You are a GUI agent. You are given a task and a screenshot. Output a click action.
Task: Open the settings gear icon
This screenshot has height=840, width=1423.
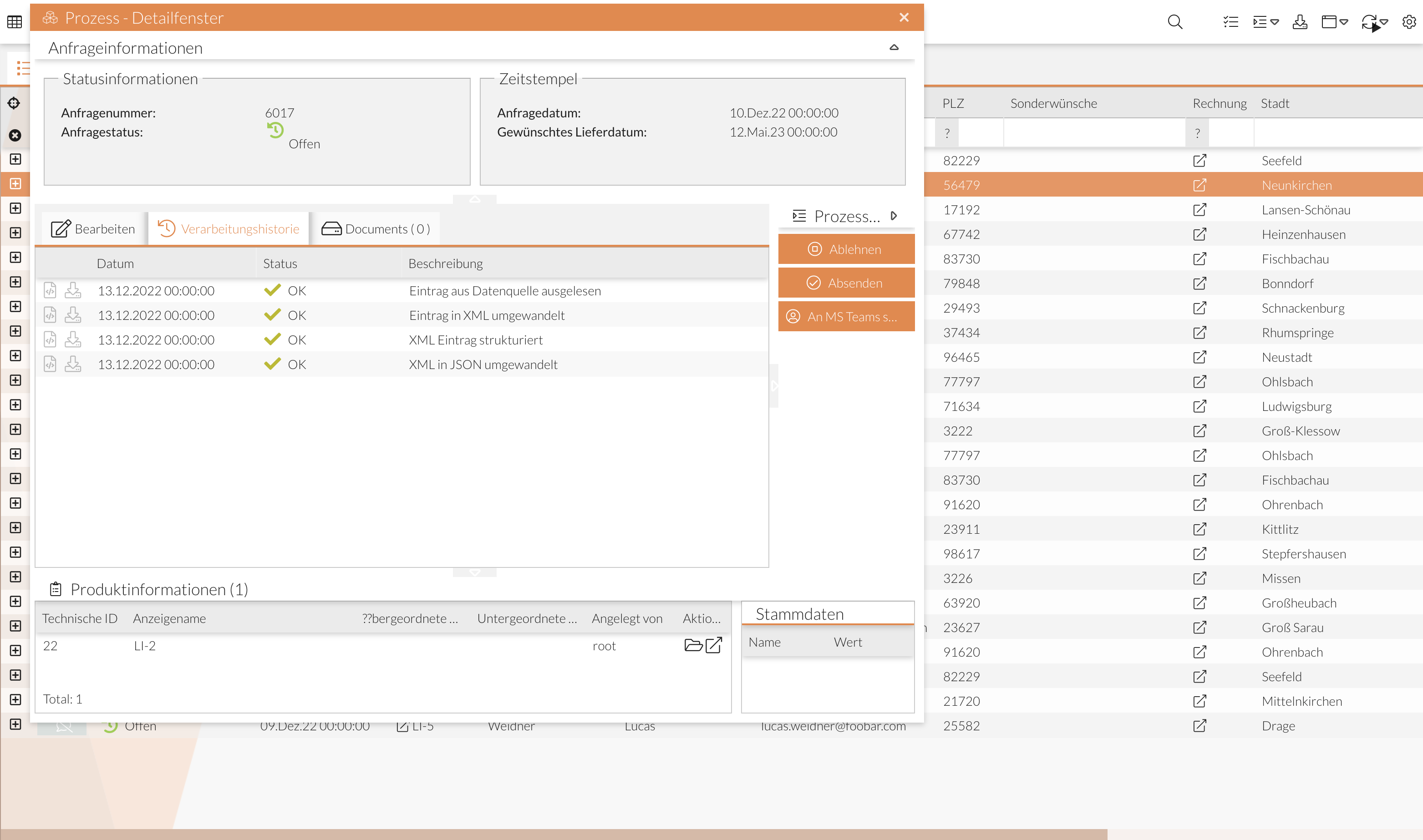1409,22
